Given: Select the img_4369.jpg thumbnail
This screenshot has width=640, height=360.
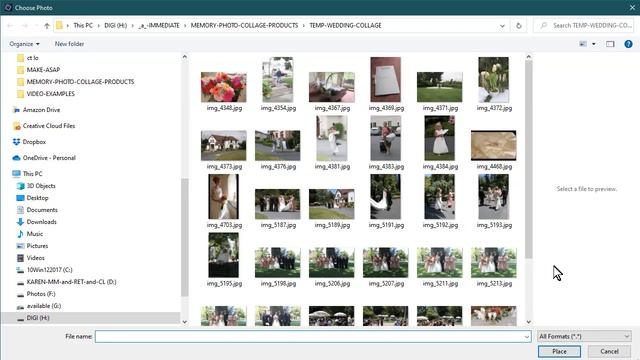Looking at the screenshot, I should click(x=386, y=80).
